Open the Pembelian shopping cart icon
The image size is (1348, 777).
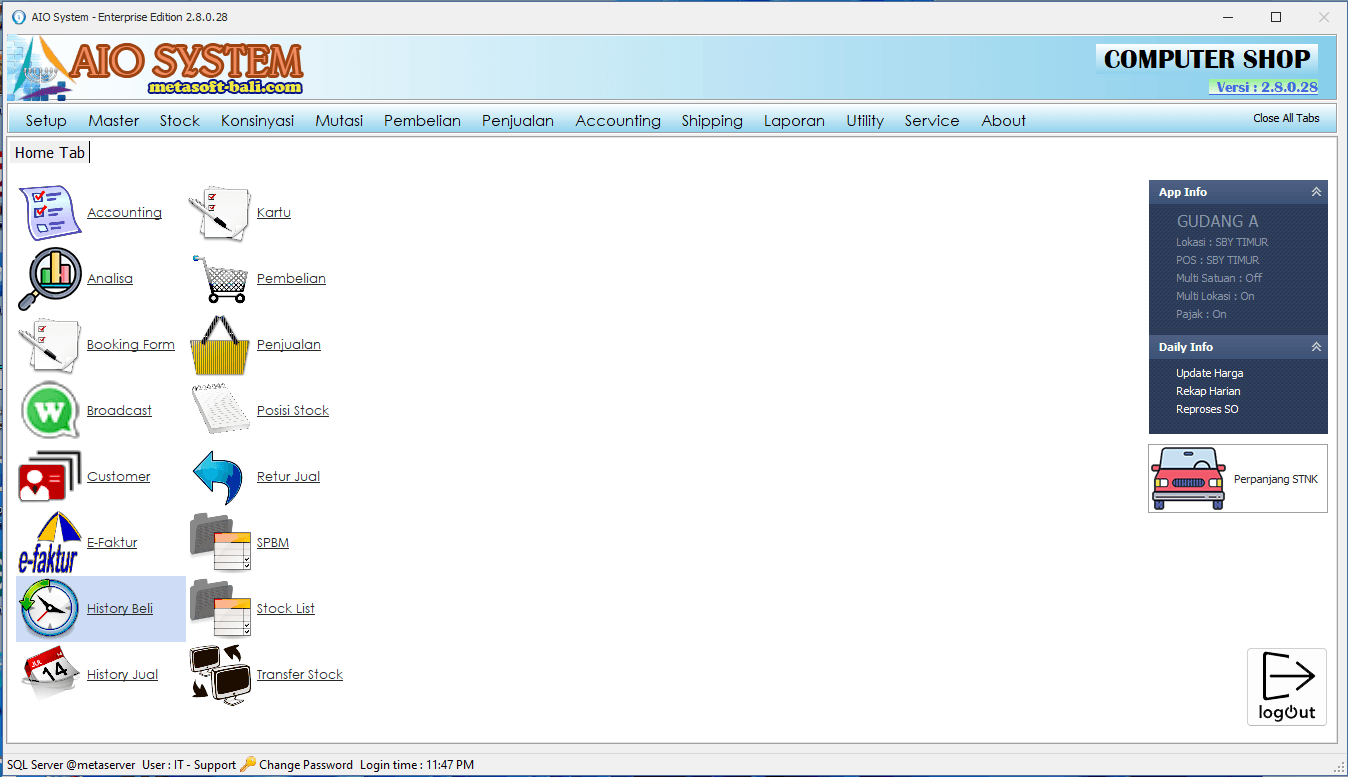(220, 278)
